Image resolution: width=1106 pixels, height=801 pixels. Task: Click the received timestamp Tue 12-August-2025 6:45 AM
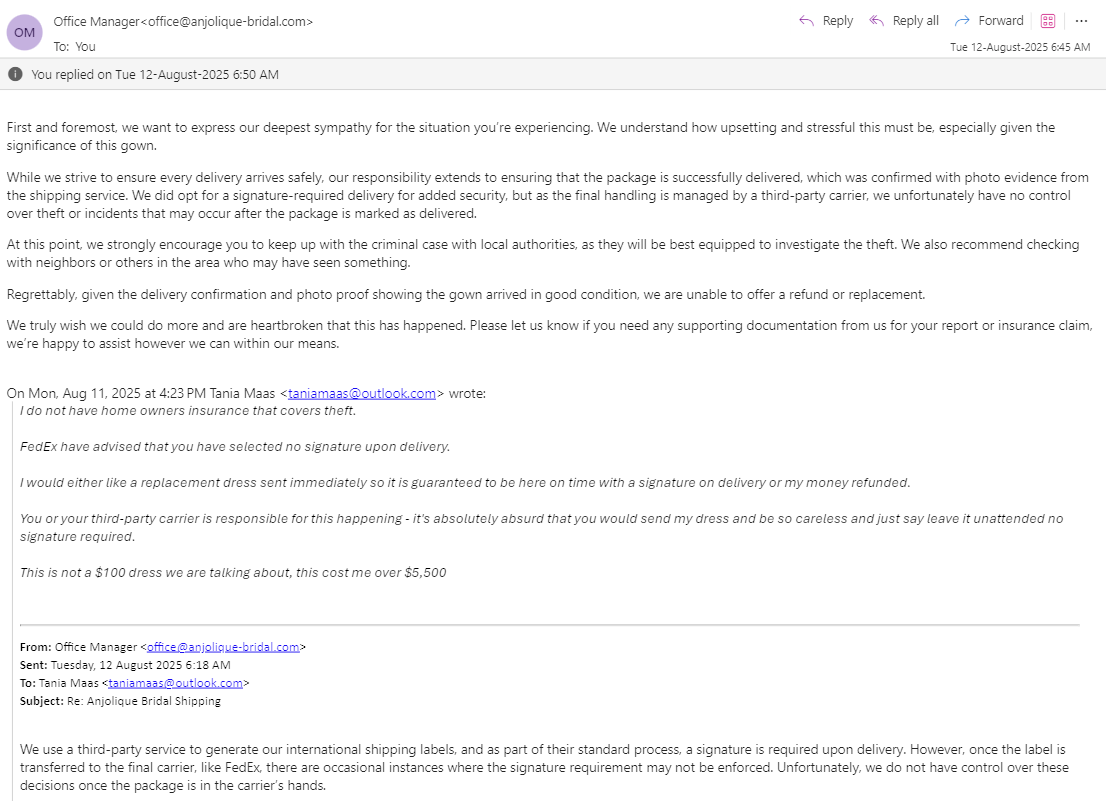pyautogui.click(x=1020, y=47)
